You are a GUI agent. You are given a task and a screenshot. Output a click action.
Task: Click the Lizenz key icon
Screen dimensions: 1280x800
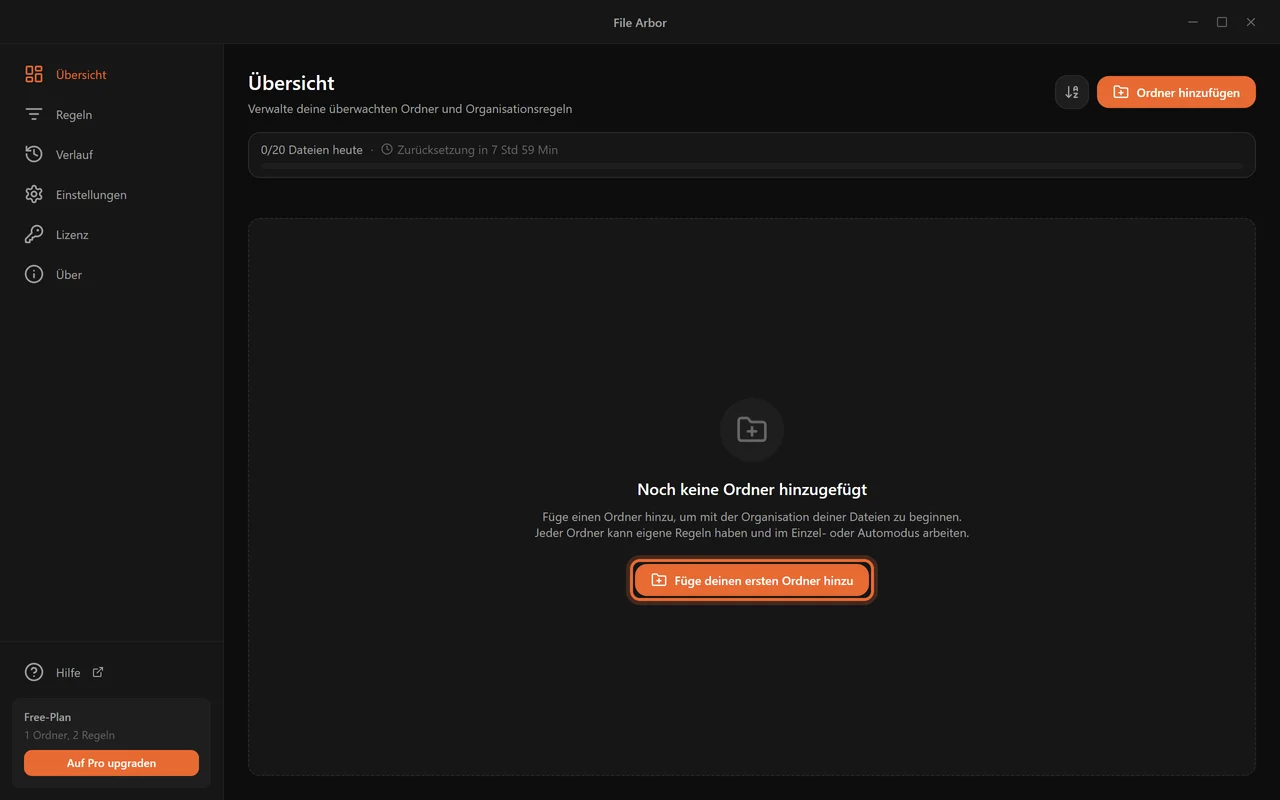point(34,234)
